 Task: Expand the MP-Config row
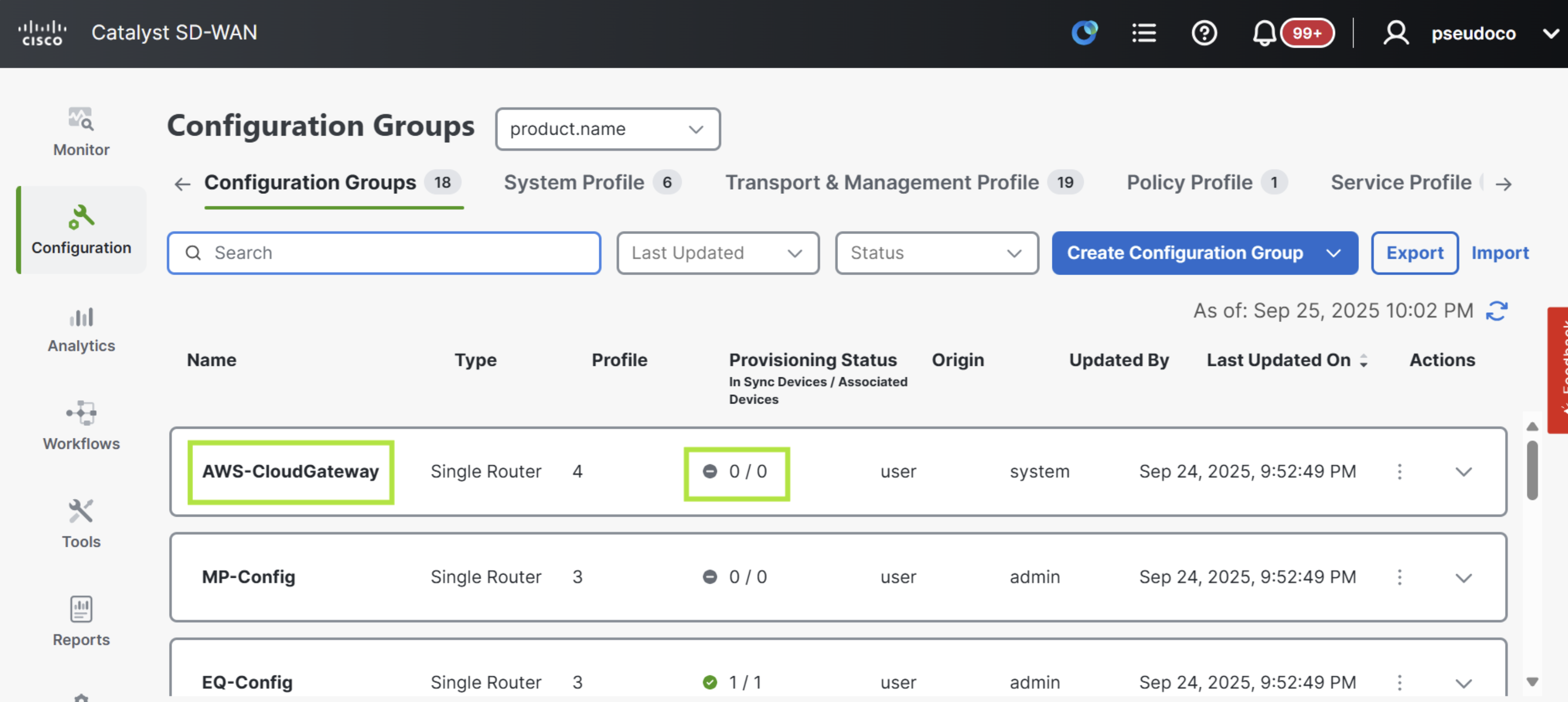click(1463, 577)
